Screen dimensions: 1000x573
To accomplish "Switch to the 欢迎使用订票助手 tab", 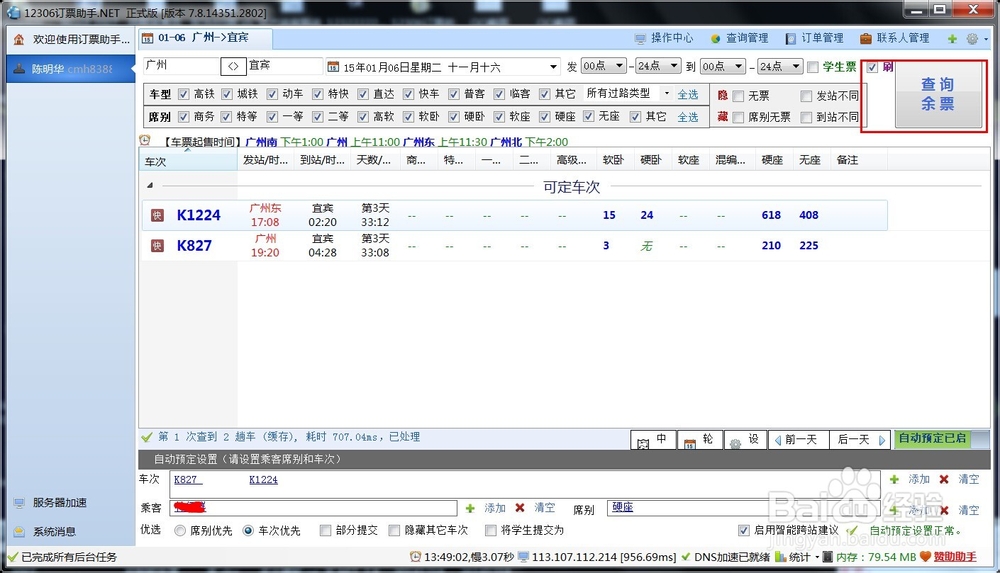I will (x=71, y=40).
